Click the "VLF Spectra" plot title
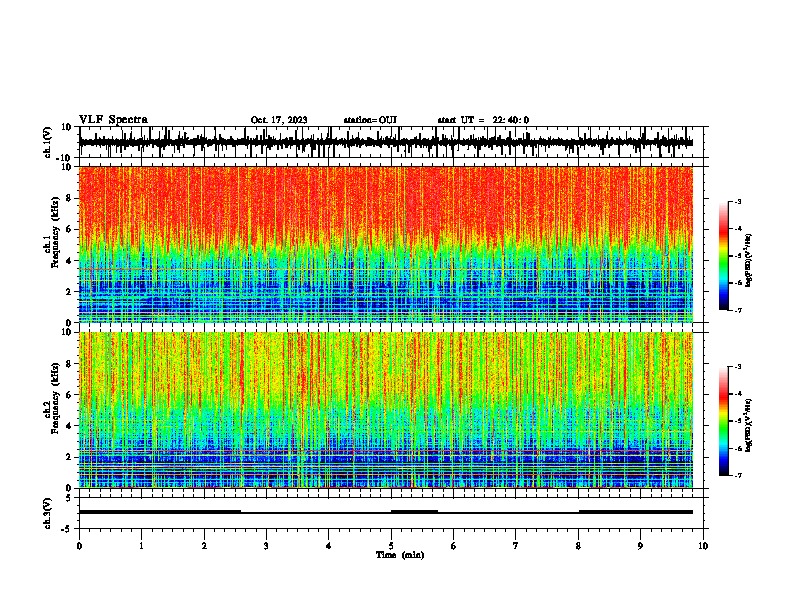Screen dimensions: 792x612 click(x=113, y=120)
